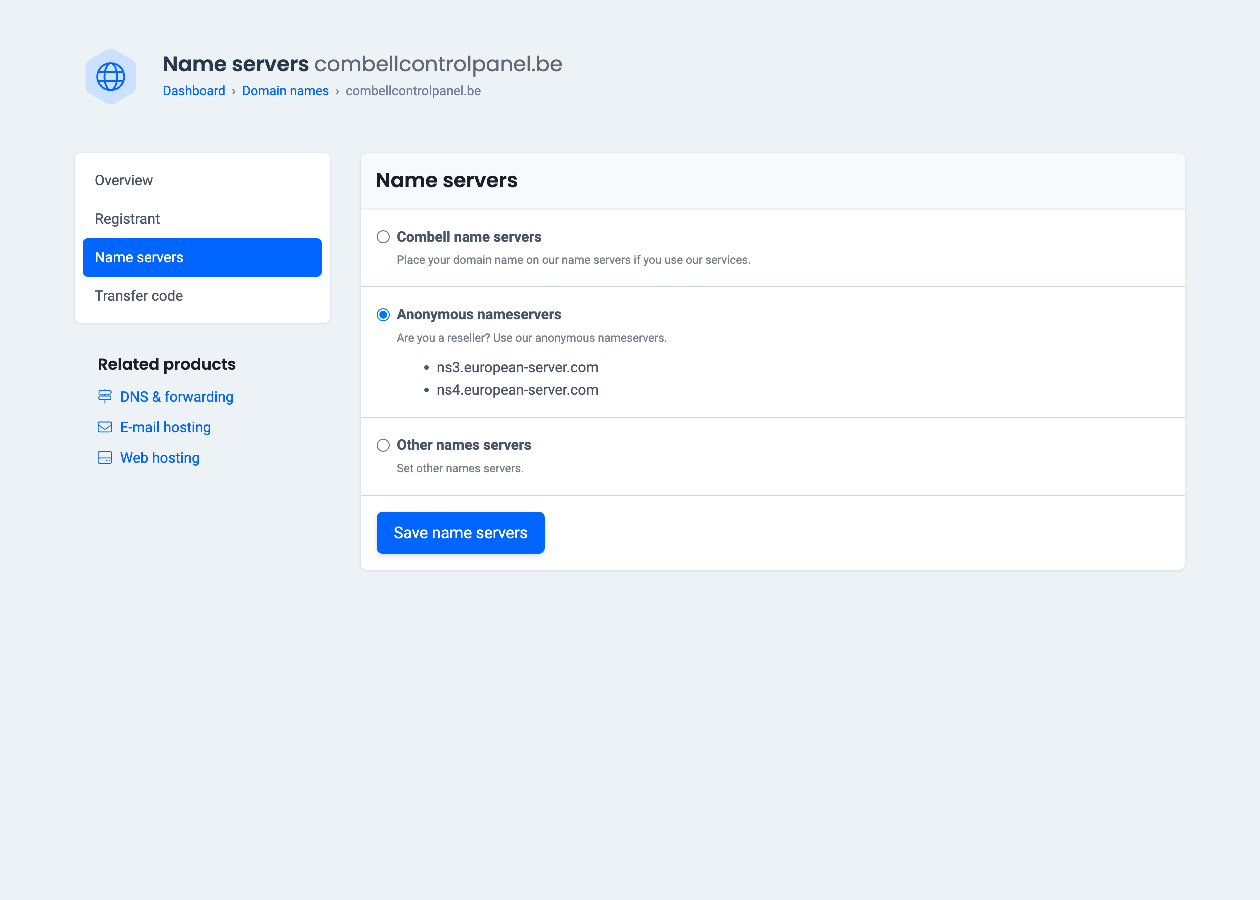The width and height of the screenshot is (1260, 900).
Task: Open the Name servers sidebar item
Action: pyautogui.click(x=202, y=257)
